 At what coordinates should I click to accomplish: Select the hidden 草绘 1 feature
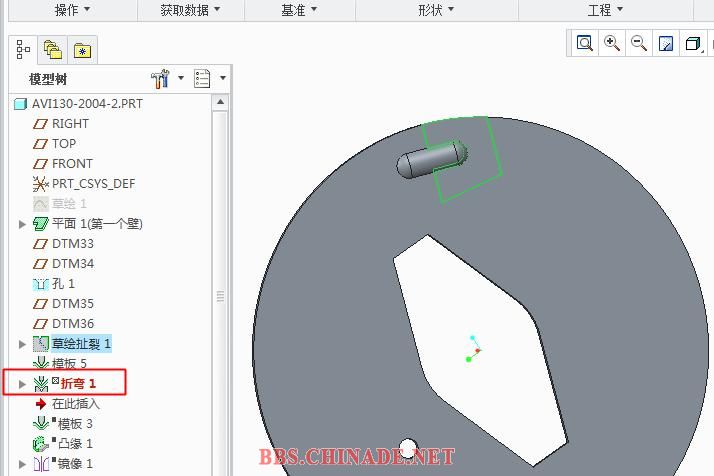click(x=69, y=204)
